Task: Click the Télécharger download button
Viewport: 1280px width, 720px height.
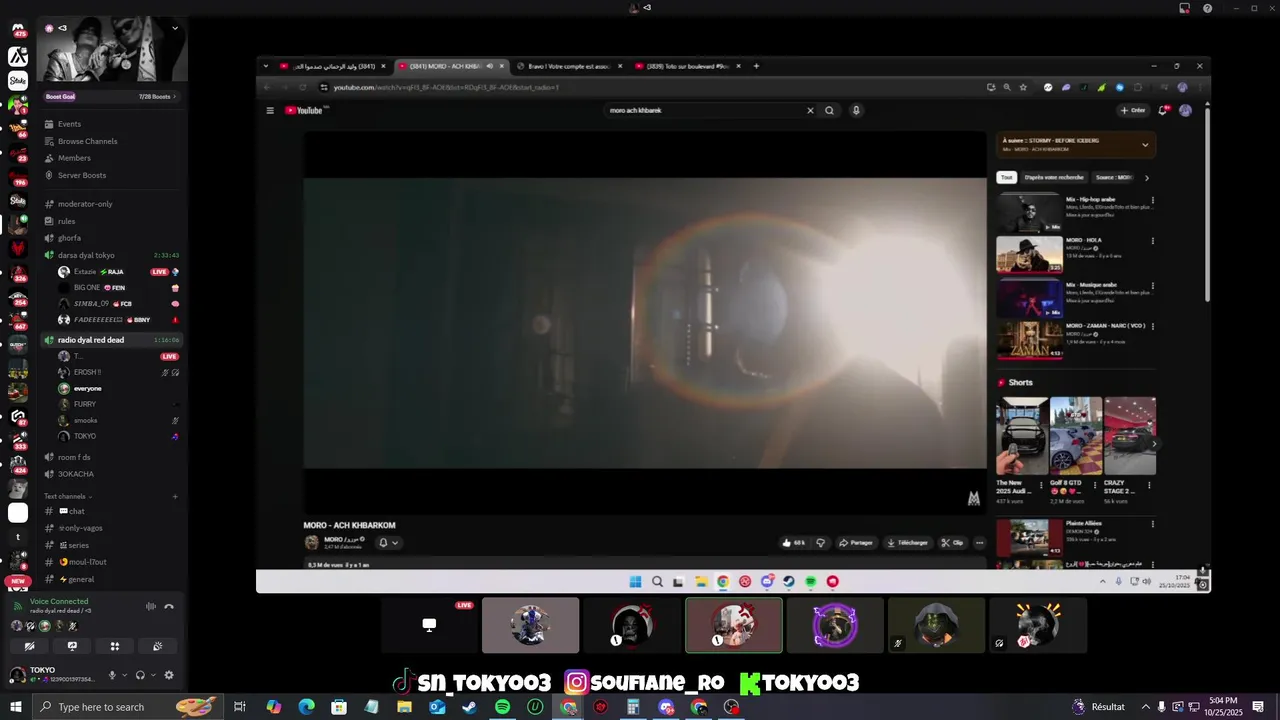Action: point(908,543)
